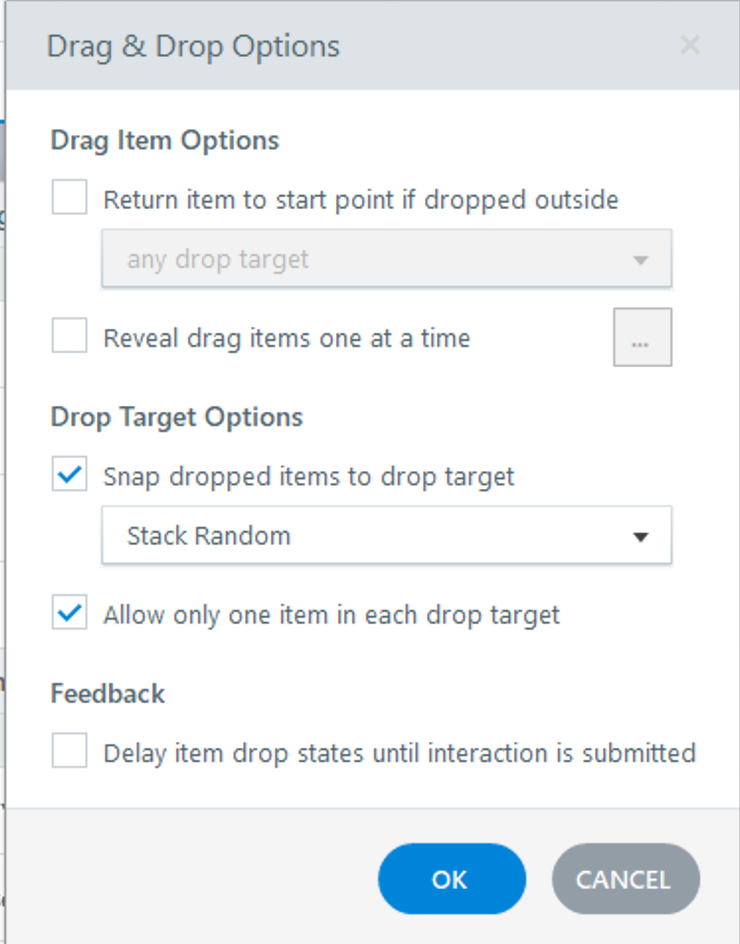Disable the Allow only one item checkbox
This screenshot has height=944, width=740.
tap(70, 613)
